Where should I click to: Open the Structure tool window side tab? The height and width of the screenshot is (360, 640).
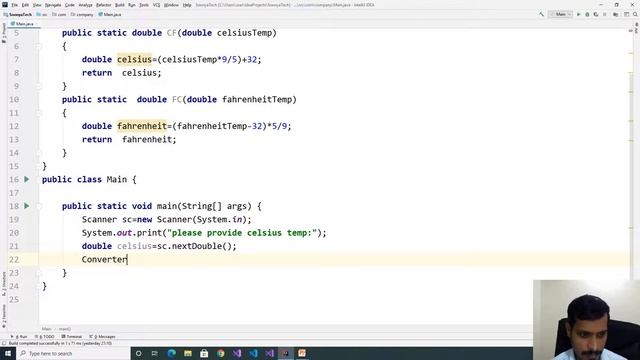[4, 284]
